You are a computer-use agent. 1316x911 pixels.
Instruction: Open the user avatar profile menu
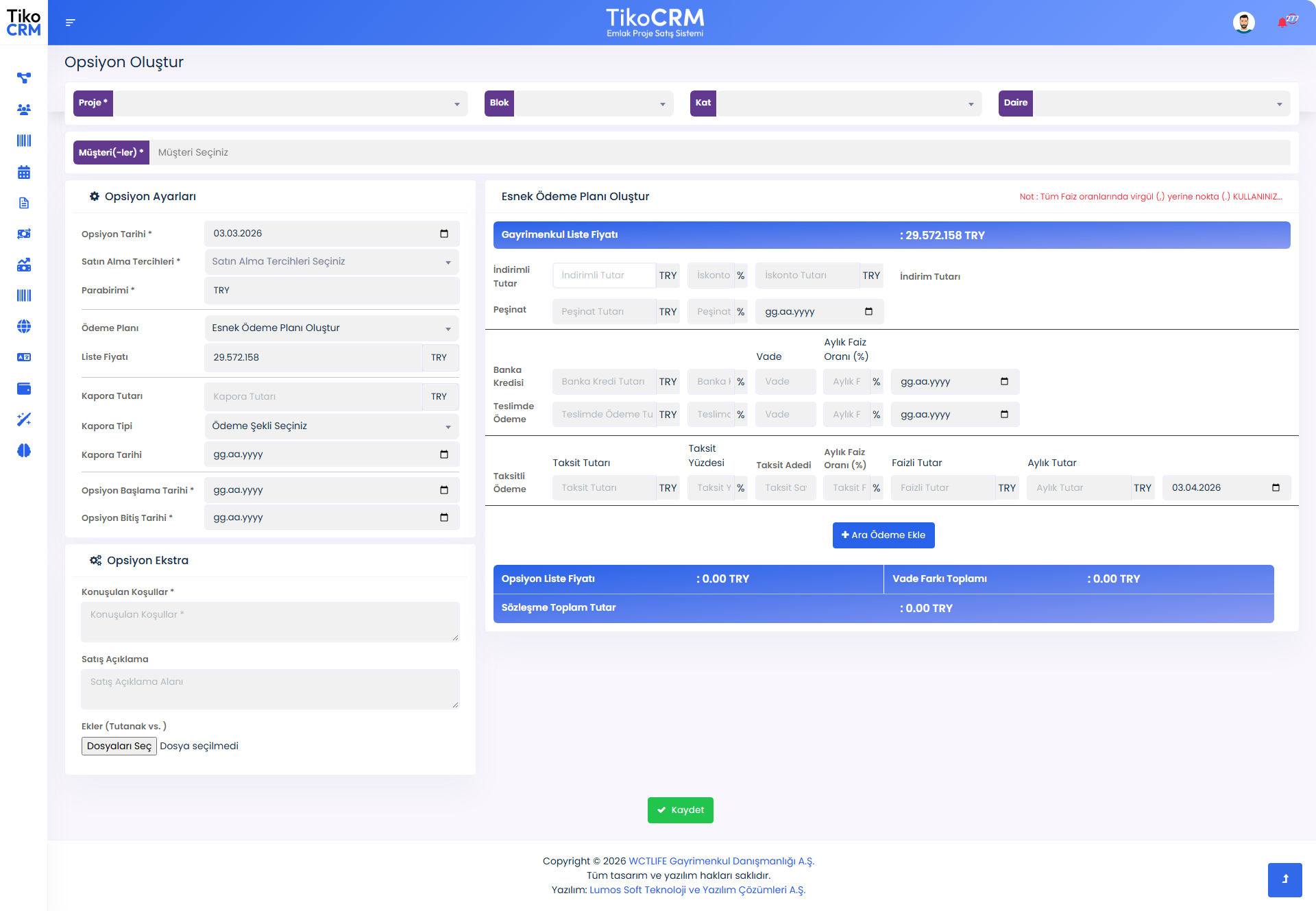(1243, 23)
